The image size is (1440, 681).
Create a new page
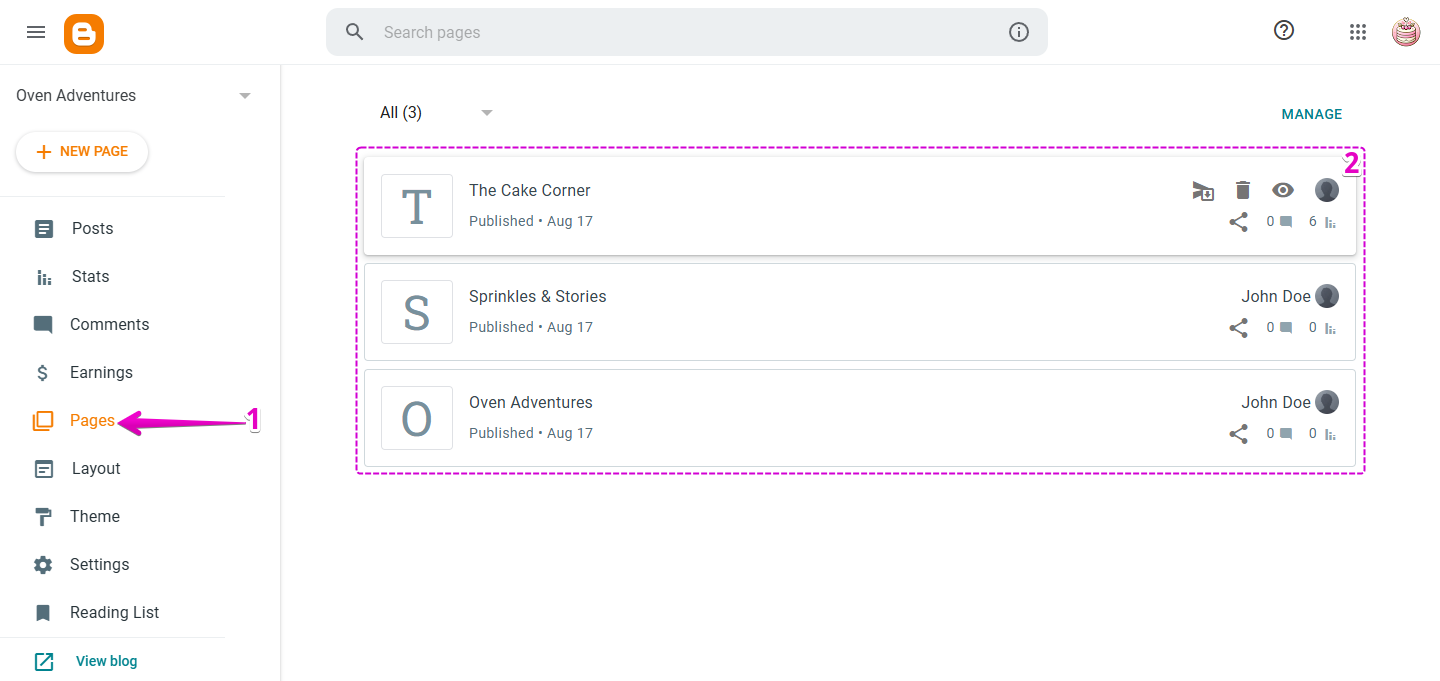pyautogui.click(x=82, y=151)
